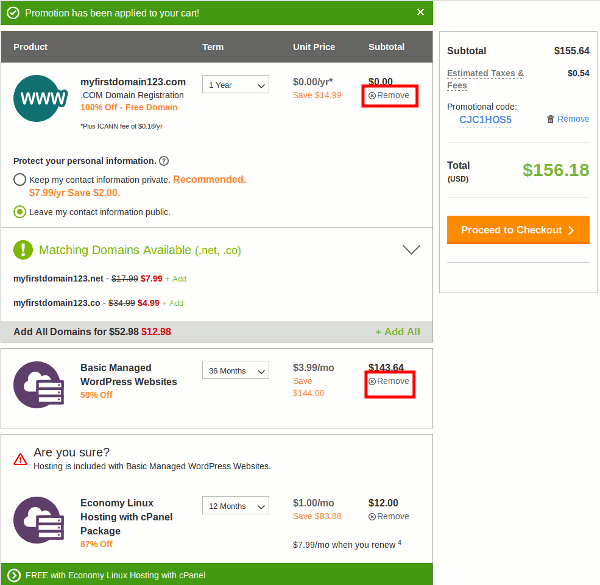Remove myfirstdomain123.com from cart
600x585 pixels.
(x=389, y=95)
